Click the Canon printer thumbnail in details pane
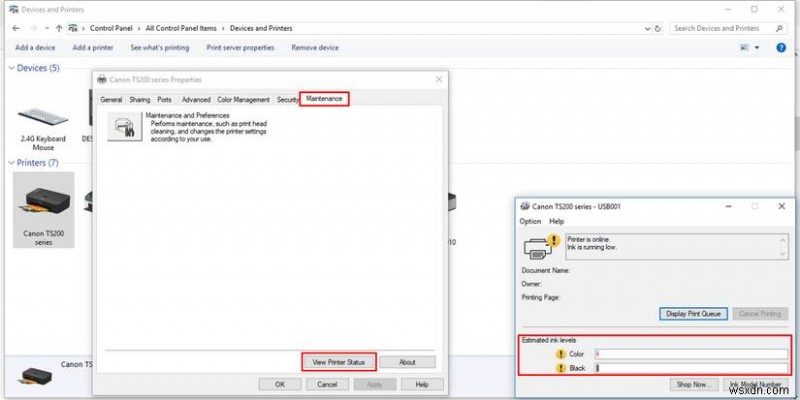This screenshot has height=400, width=800. [x=37, y=375]
